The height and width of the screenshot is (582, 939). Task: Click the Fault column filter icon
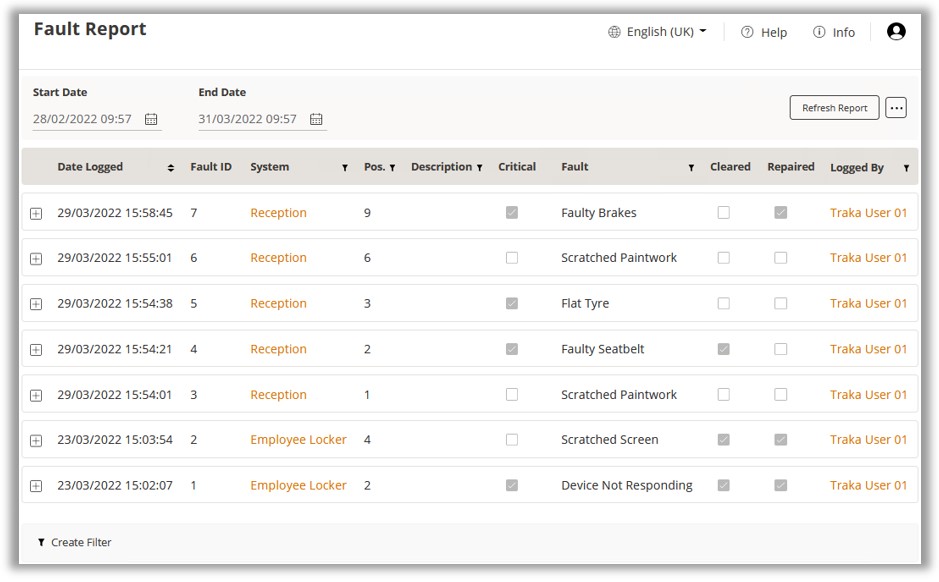coord(691,168)
